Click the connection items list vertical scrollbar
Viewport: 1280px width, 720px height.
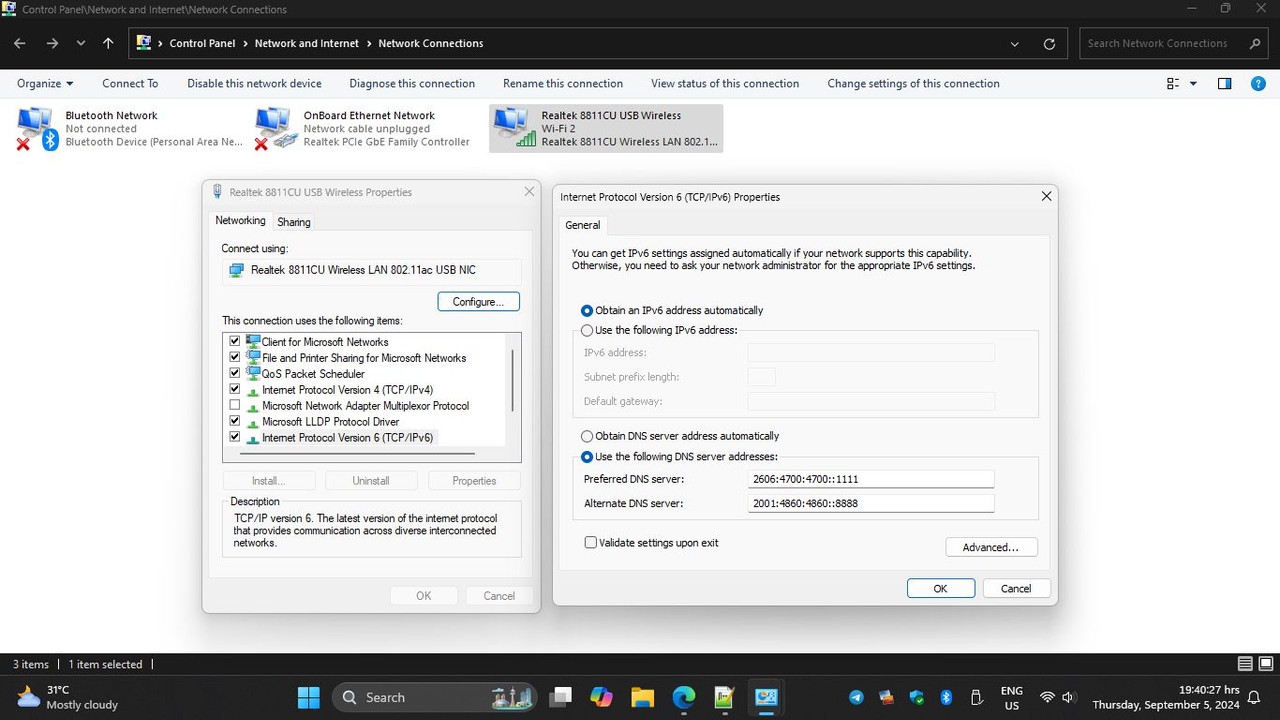513,380
